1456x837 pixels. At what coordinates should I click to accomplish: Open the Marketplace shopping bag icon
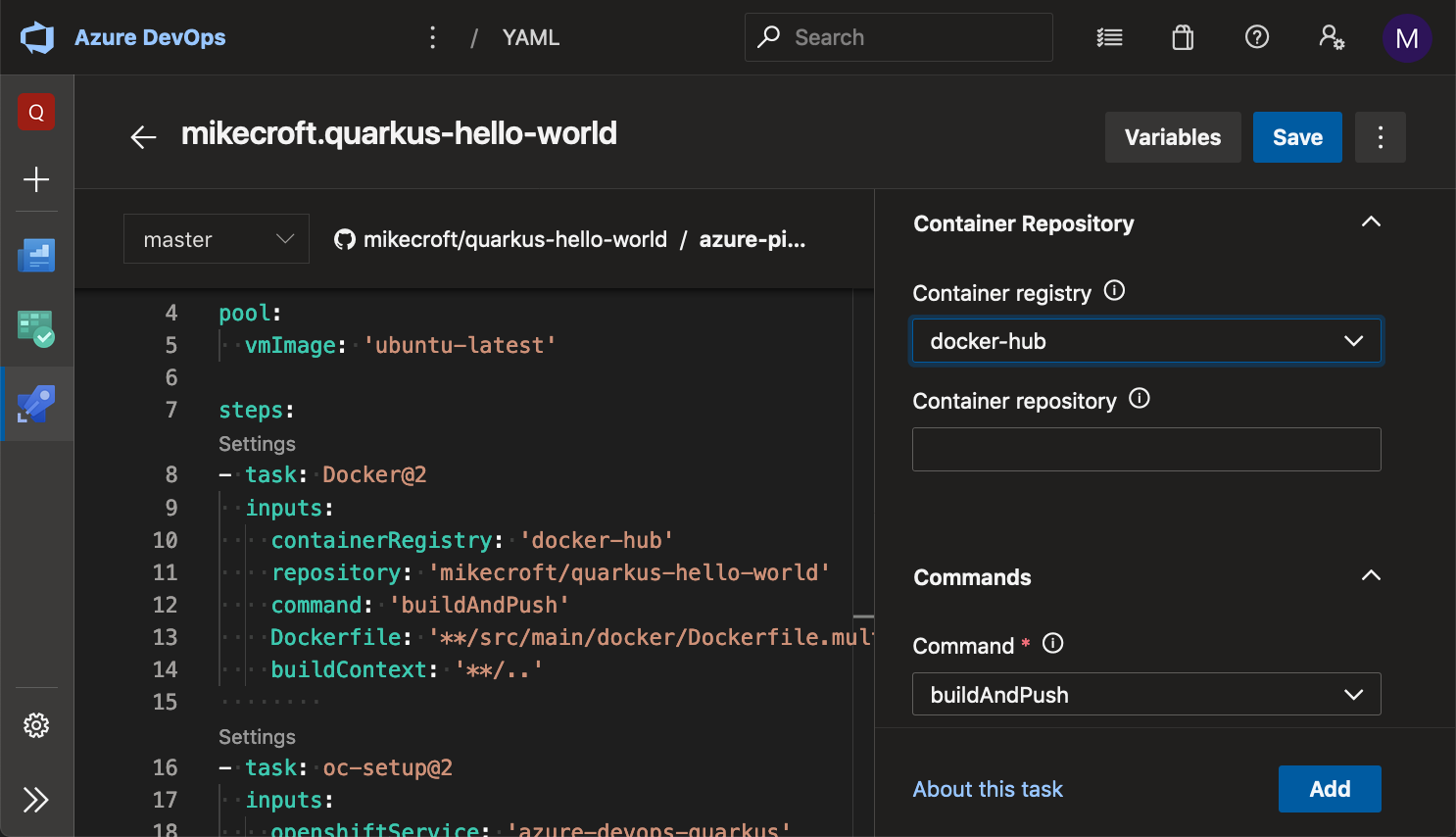tap(1183, 37)
